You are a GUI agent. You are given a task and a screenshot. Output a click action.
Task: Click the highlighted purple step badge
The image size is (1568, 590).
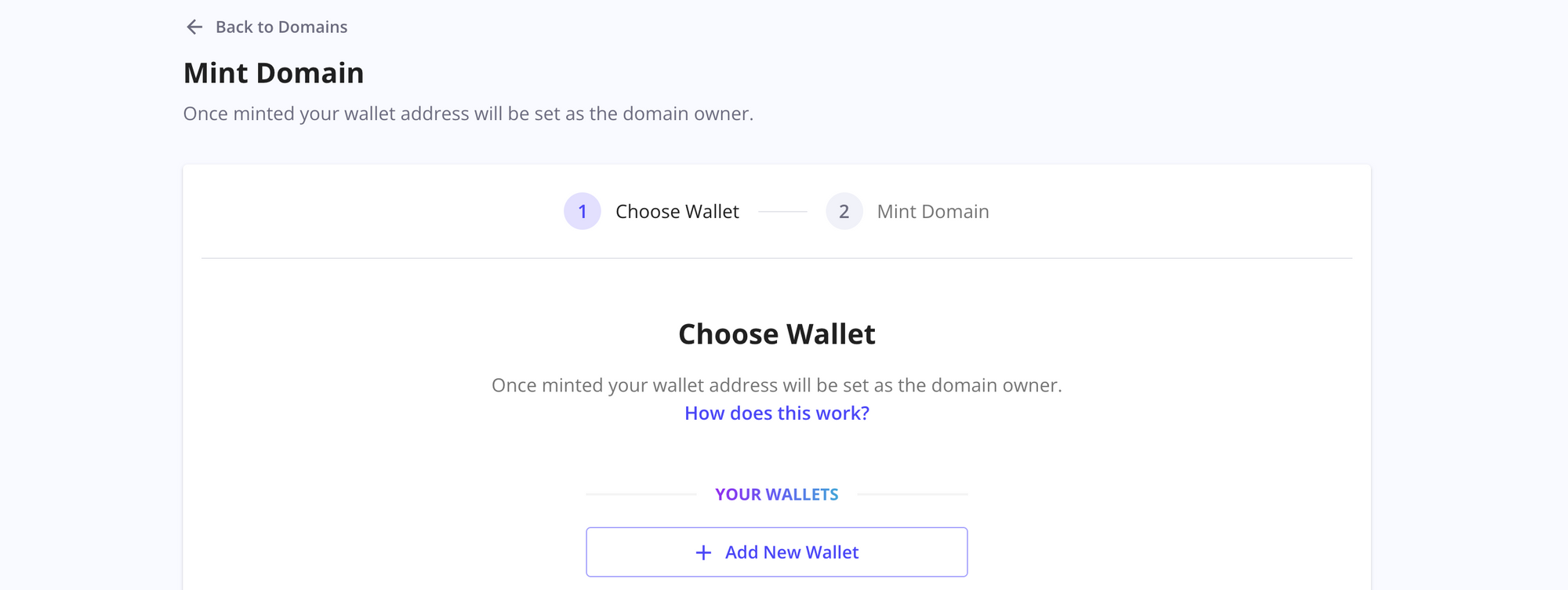(x=583, y=211)
